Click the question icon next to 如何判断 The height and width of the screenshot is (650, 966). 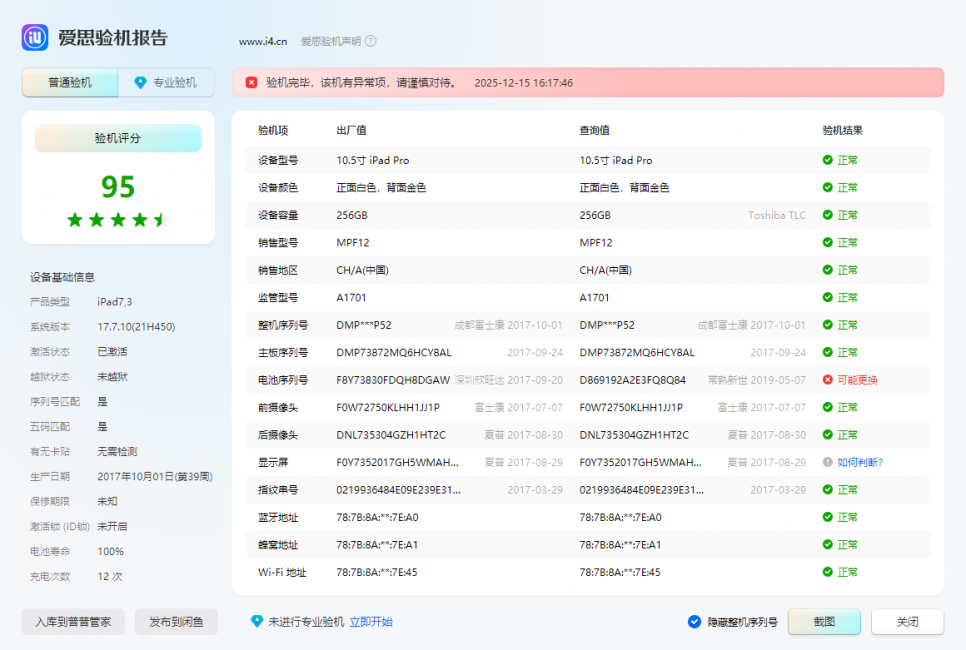click(826, 462)
